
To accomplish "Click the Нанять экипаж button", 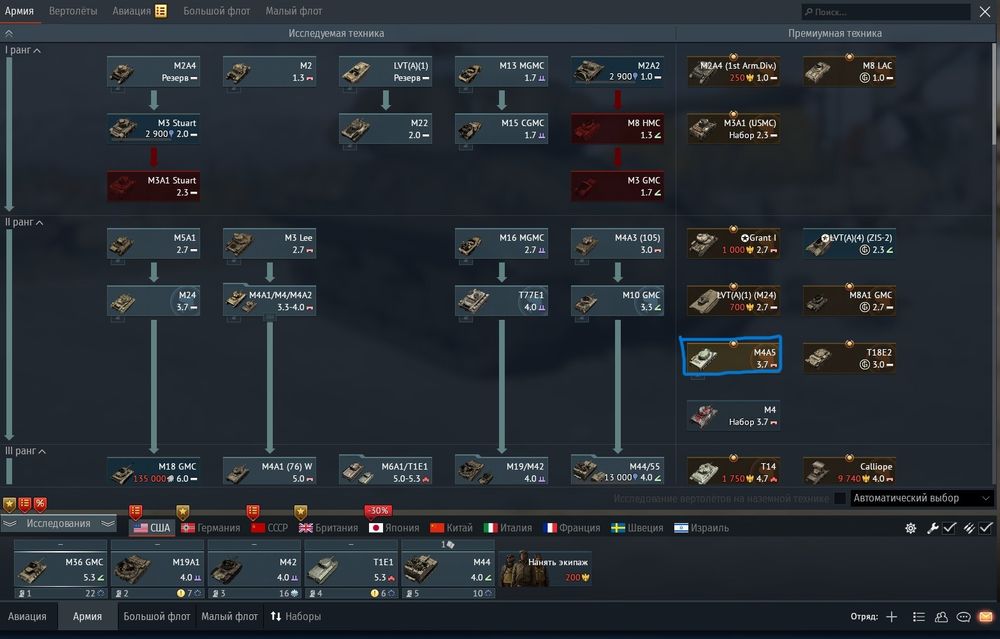I will pos(545,569).
